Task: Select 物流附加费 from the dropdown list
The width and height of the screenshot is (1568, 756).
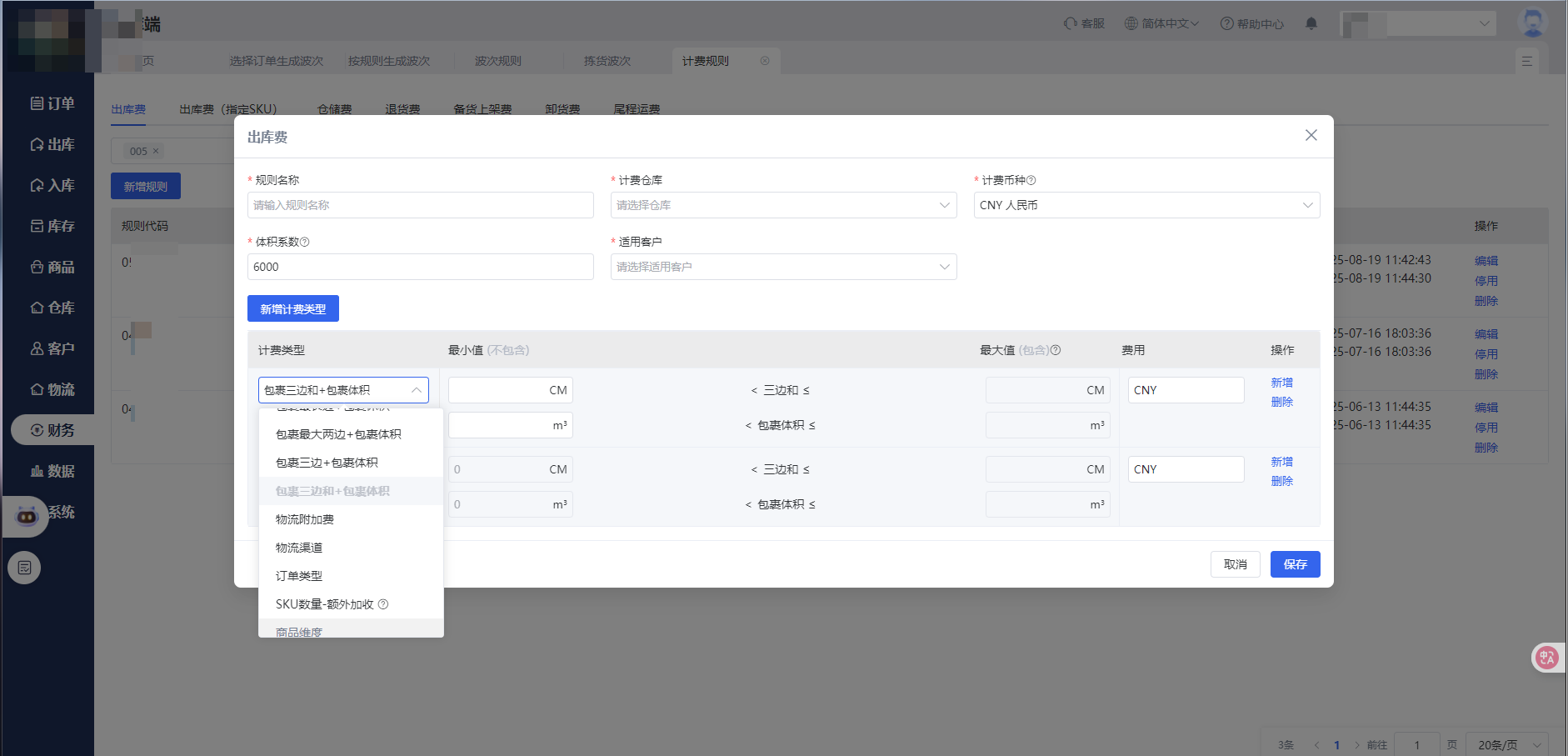Action: tap(305, 519)
